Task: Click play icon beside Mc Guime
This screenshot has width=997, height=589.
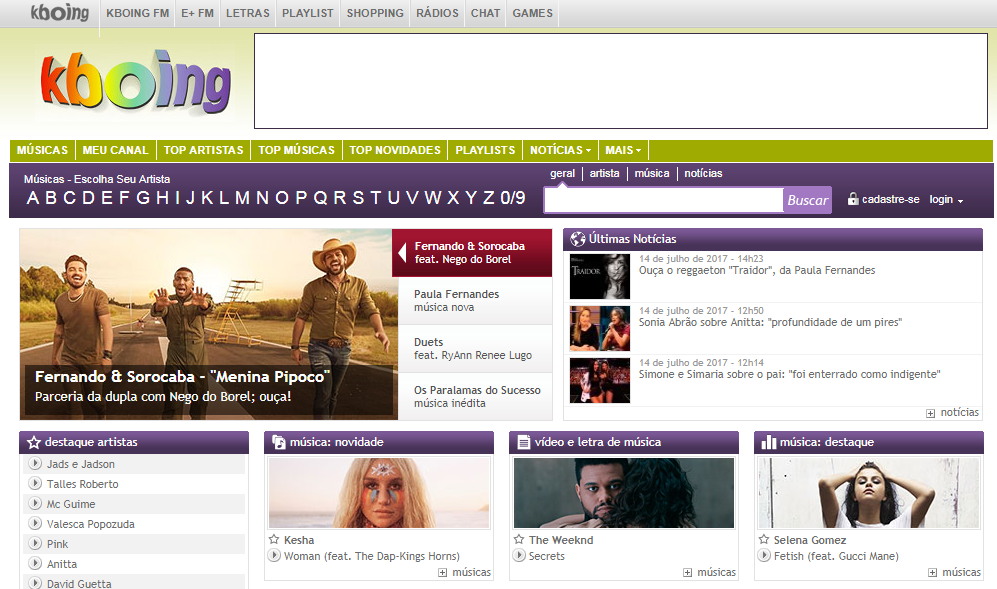Action: [x=36, y=503]
